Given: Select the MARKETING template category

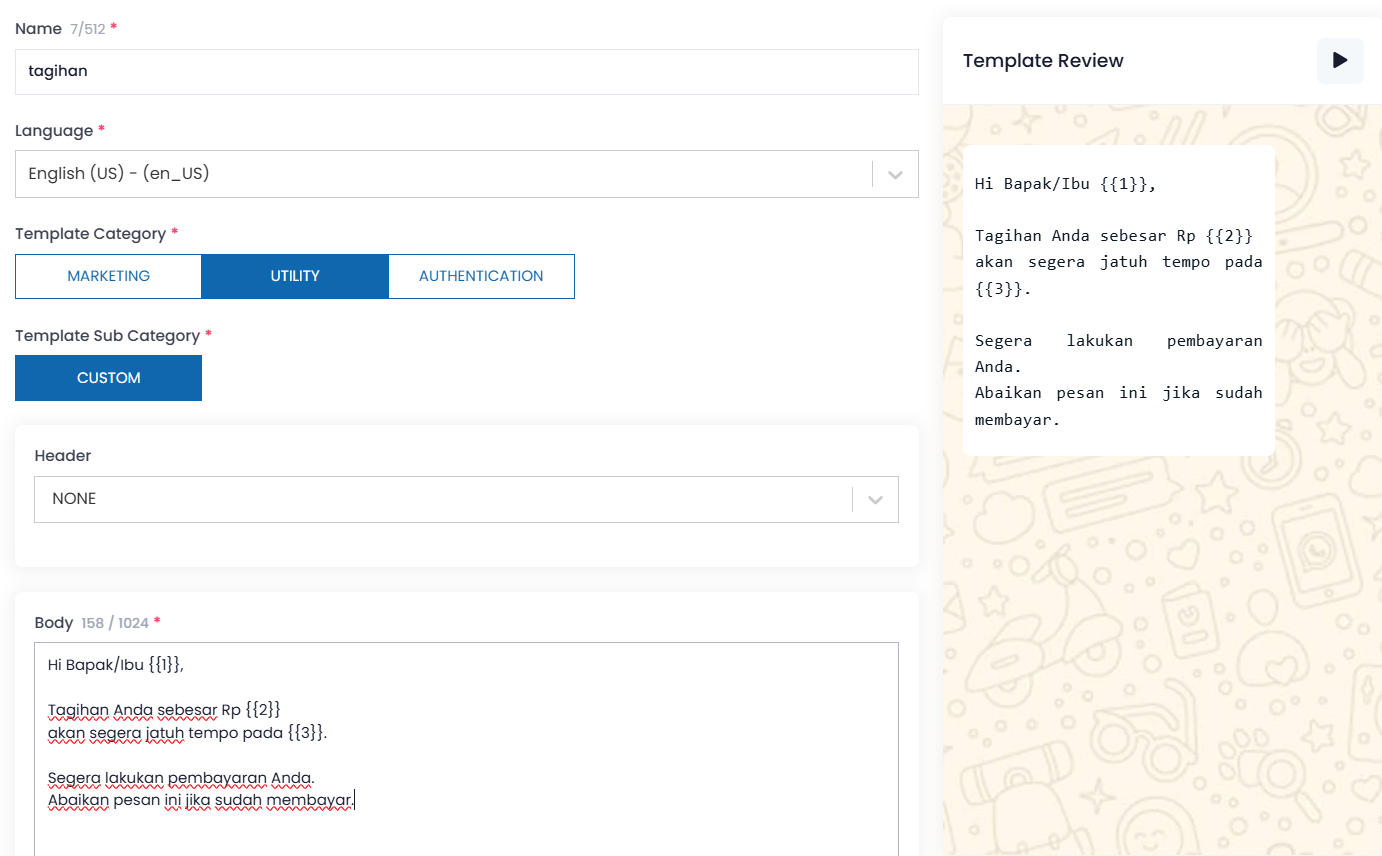Looking at the screenshot, I should tap(108, 276).
